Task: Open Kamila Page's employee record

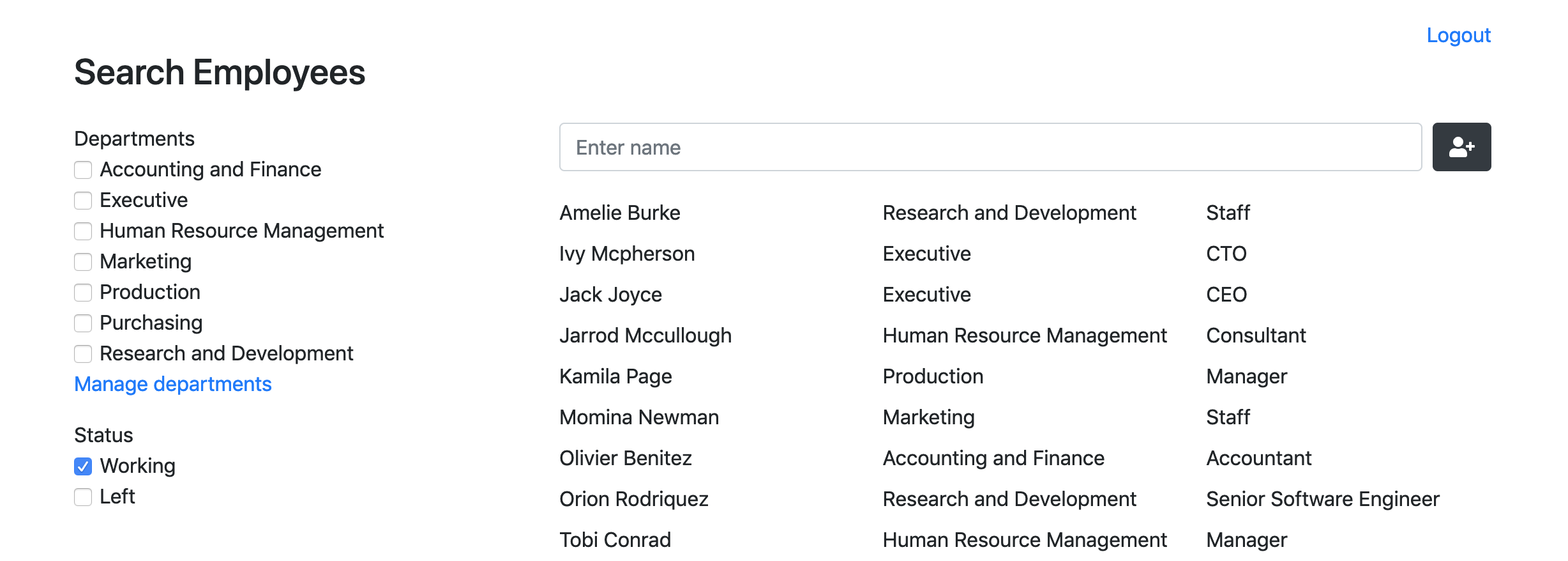Action: (x=615, y=376)
